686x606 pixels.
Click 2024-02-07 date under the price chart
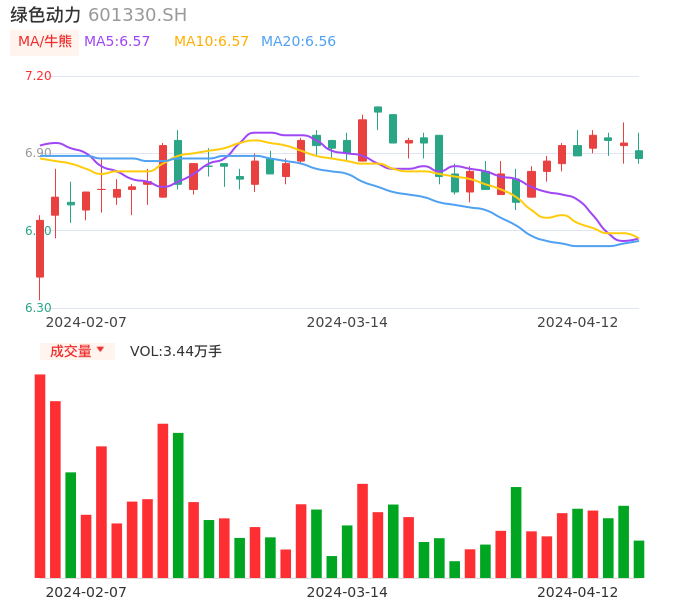click(86, 322)
